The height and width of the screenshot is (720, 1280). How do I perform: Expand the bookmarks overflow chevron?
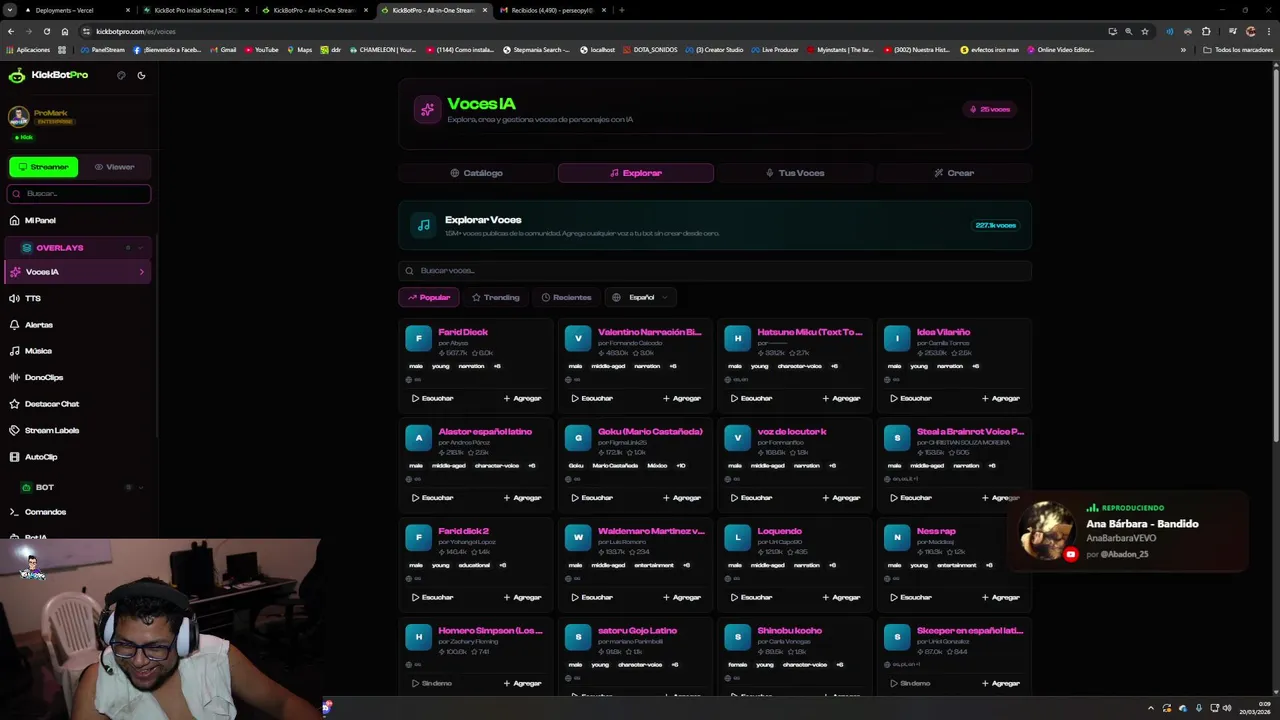click(1183, 49)
